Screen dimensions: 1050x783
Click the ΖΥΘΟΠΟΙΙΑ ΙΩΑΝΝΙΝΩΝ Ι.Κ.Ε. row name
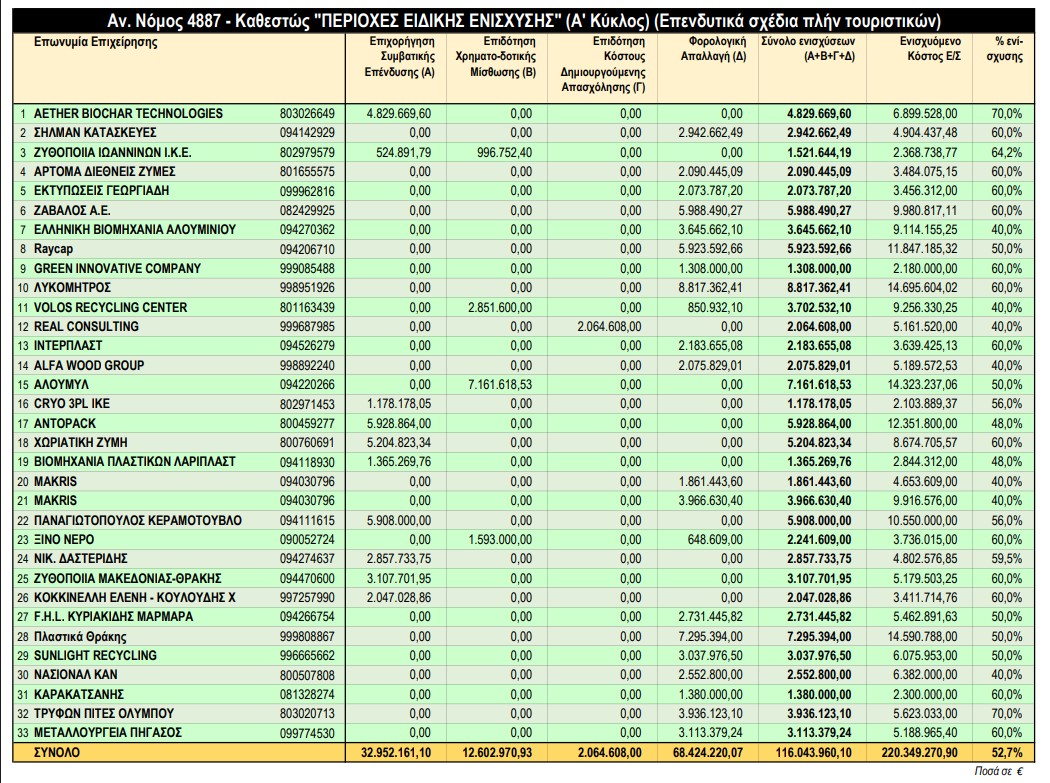point(112,152)
